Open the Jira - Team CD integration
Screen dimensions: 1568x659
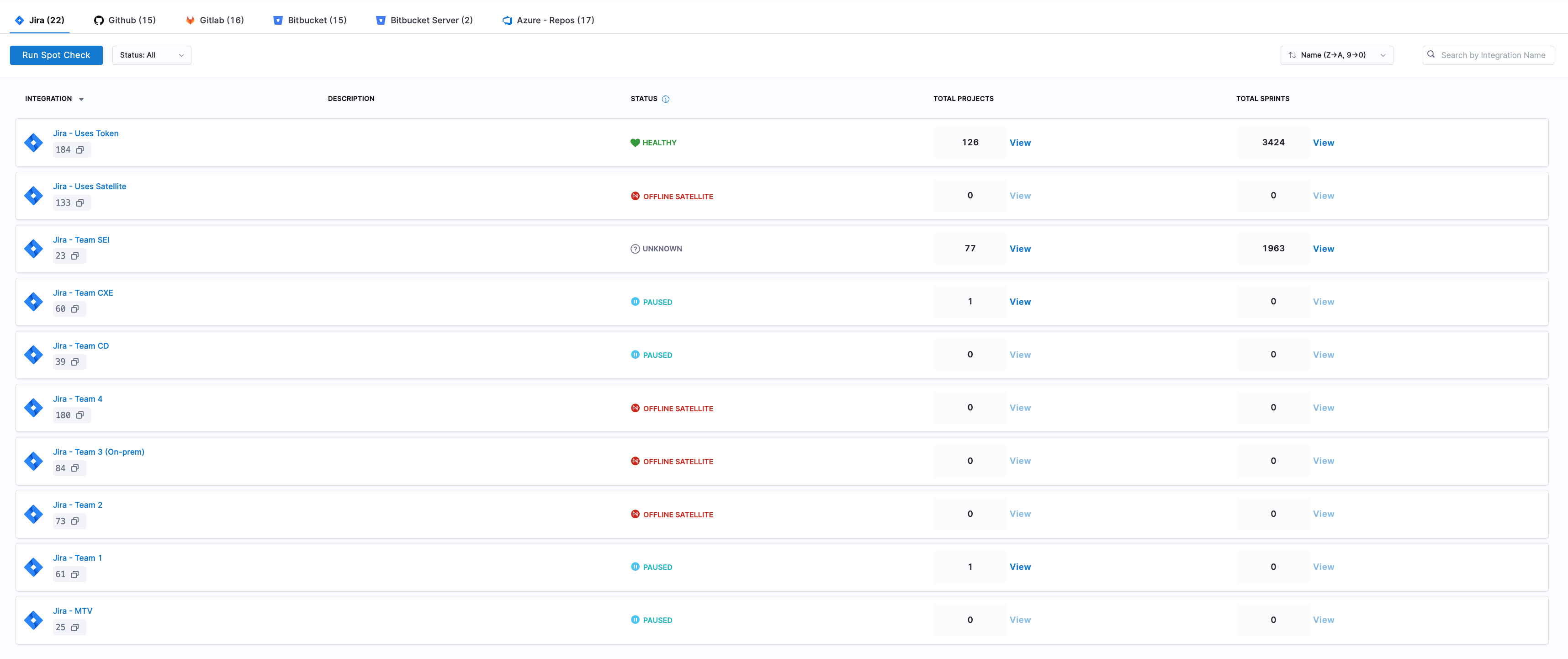click(x=81, y=345)
